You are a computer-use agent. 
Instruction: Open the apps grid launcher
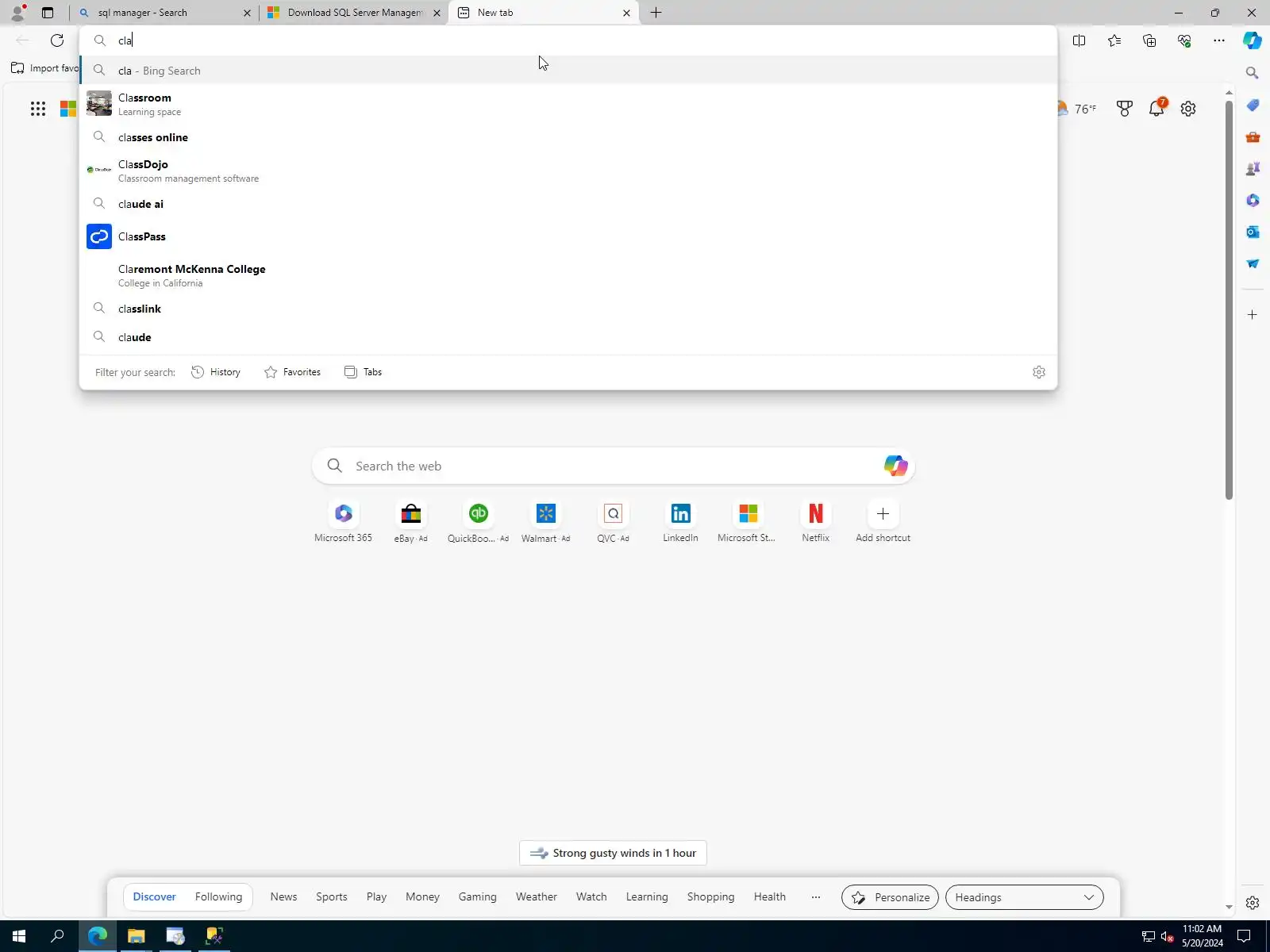click(x=38, y=109)
